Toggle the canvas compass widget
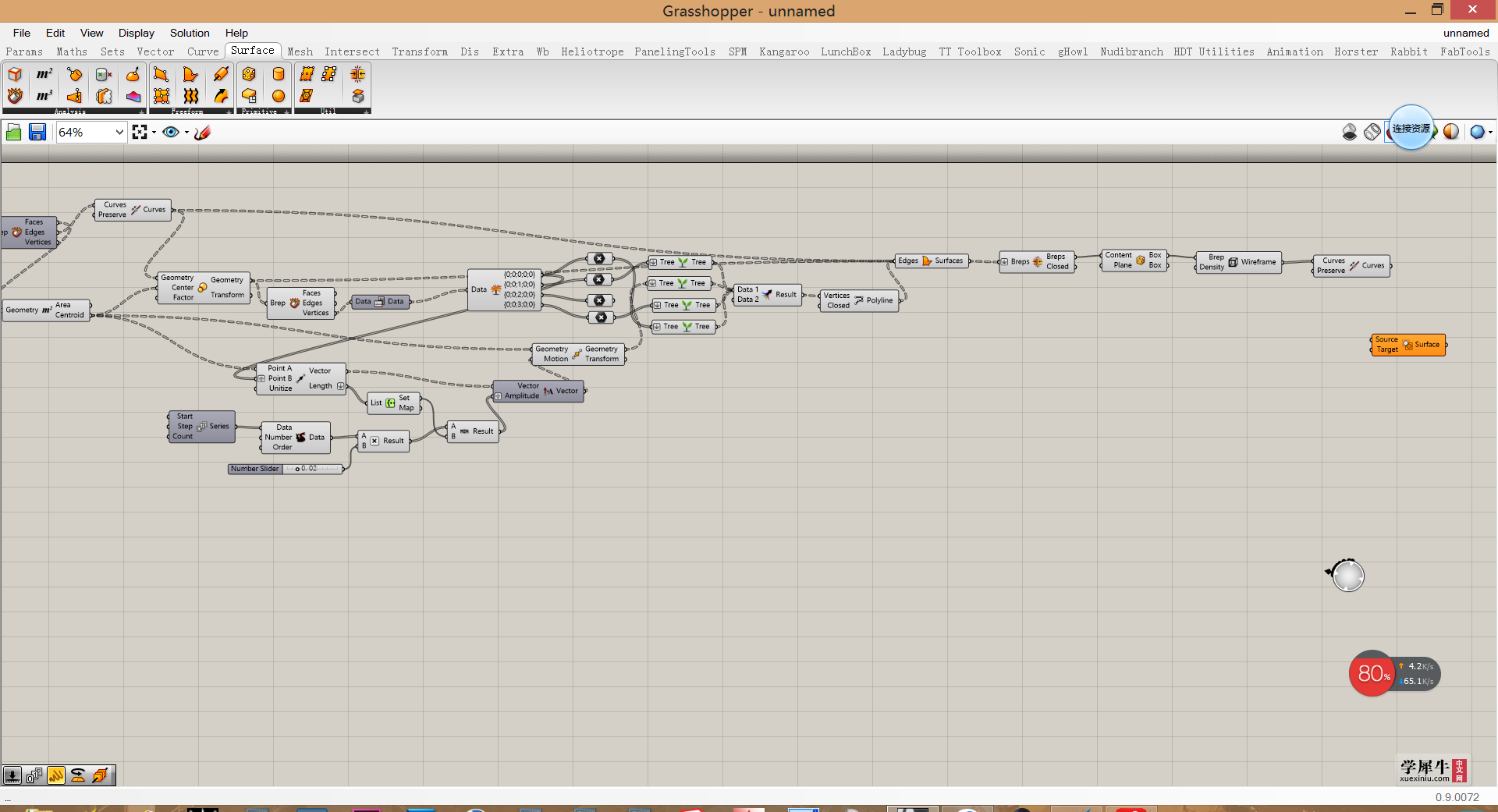This screenshot has height=812, width=1498. (1347, 576)
